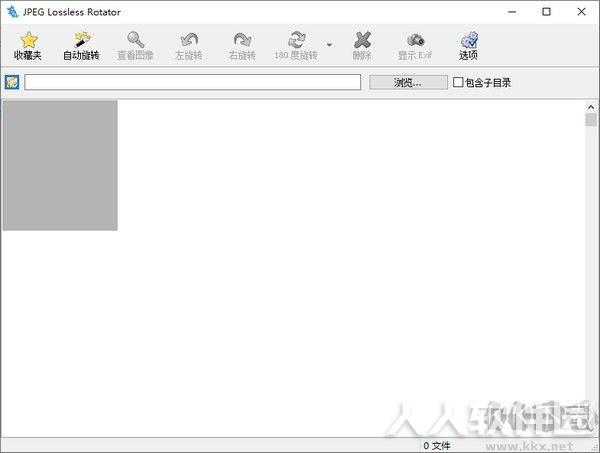Run 自动旋转 auto rotate wand tool

tap(82, 40)
